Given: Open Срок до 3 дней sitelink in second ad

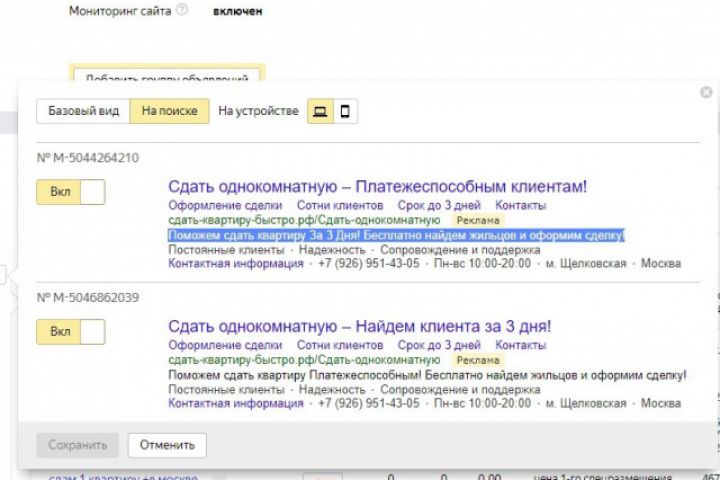Looking at the screenshot, I should point(439,345).
